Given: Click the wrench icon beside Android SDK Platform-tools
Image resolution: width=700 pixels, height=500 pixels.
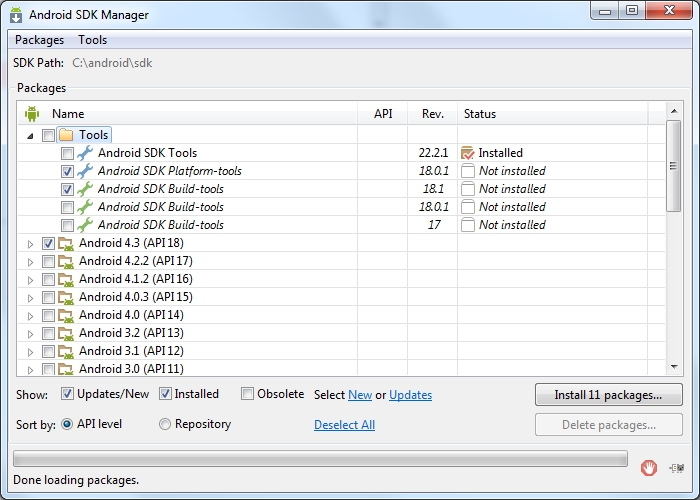Looking at the screenshot, I should pyautogui.click(x=85, y=171).
